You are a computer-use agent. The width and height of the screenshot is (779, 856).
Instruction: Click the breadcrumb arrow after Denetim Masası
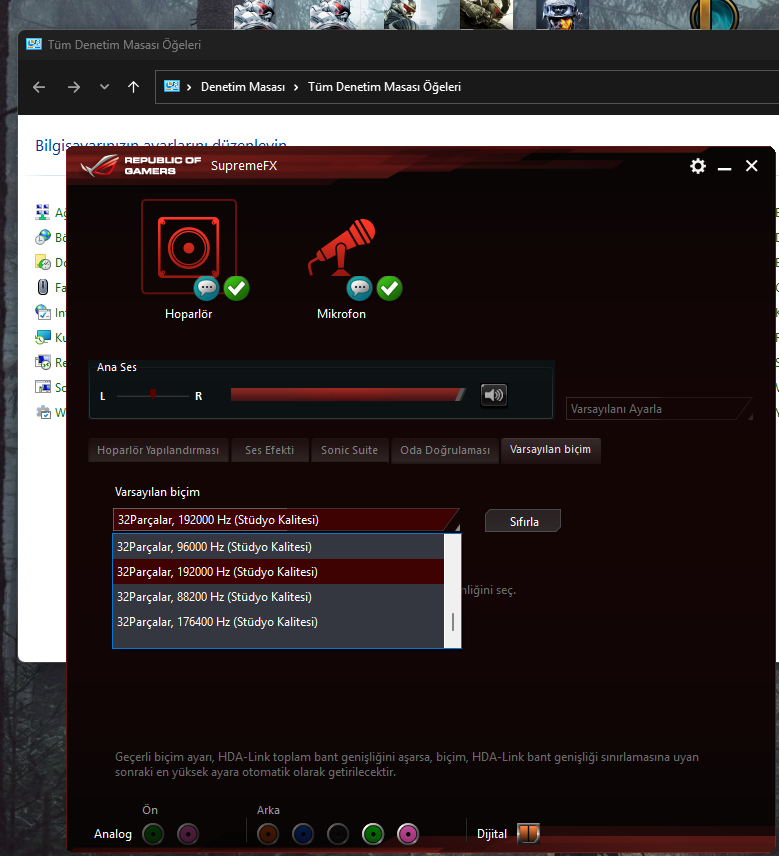coord(296,87)
